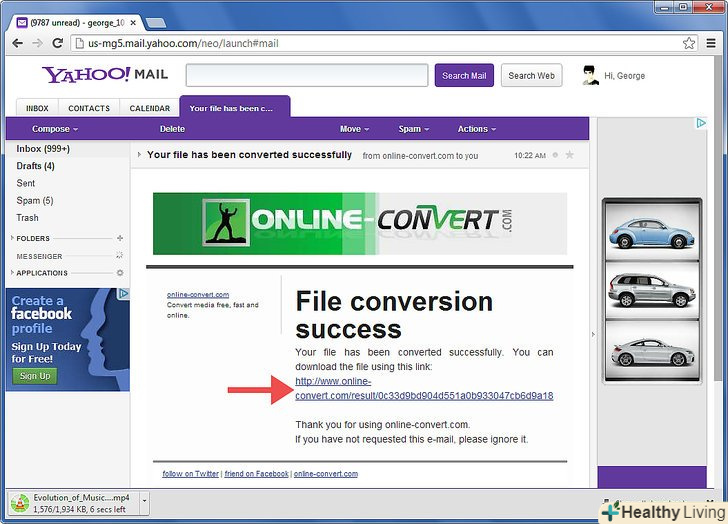Click the Search Web button
This screenshot has width=728, height=524.
[x=532, y=75]
